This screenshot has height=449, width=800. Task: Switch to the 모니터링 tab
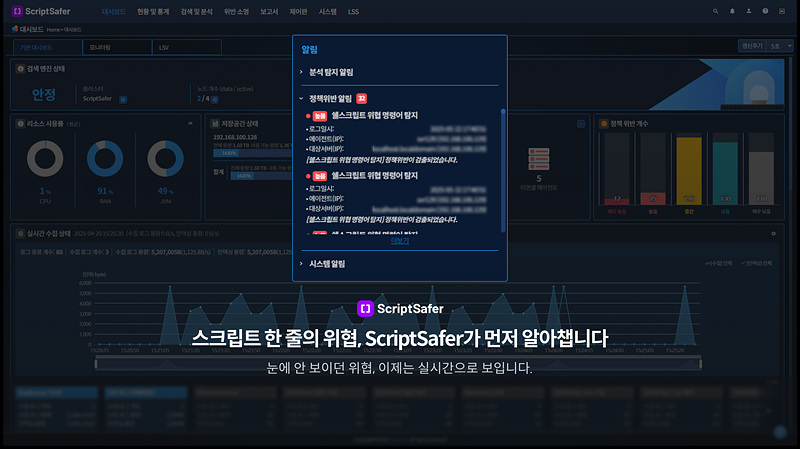point(117,47)
